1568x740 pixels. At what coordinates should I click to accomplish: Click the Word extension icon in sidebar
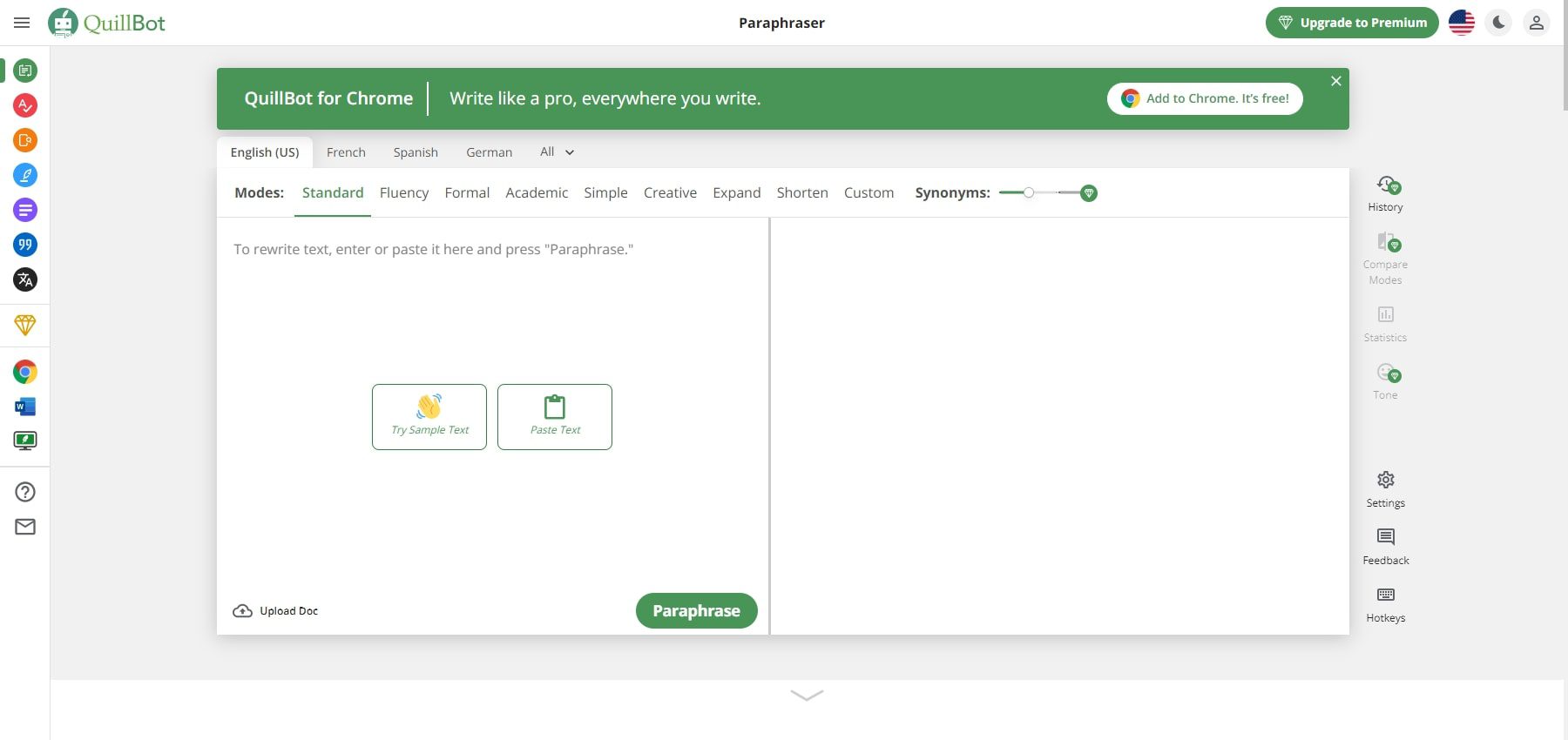[25, 407]
